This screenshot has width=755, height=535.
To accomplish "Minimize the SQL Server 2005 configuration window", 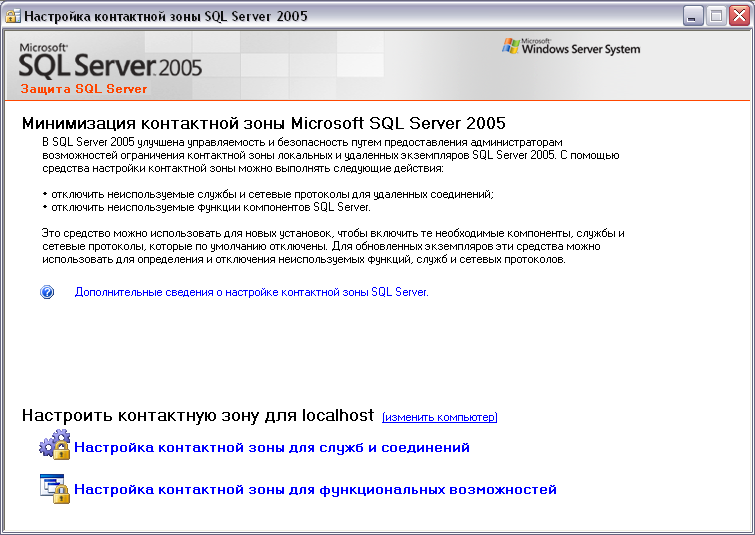I will (692, 16).
